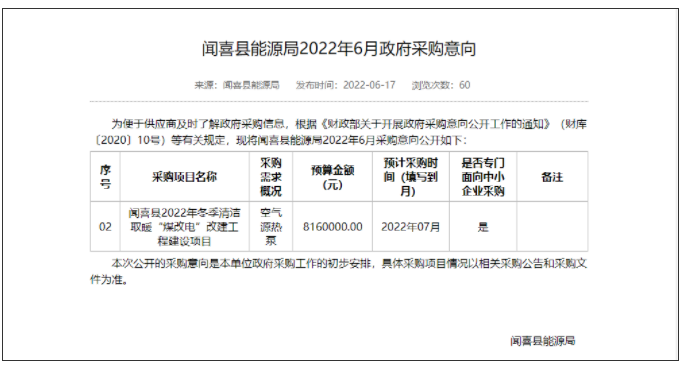Click the 闻喜县能源局 signature at bottom

click(543, 341)
